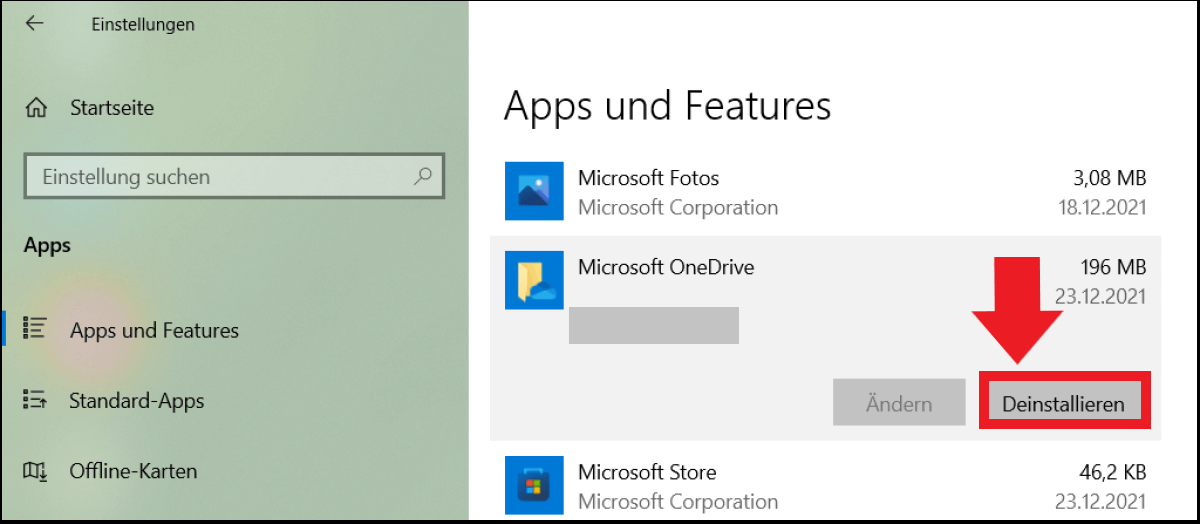
Task: Click the Standard-Apps sidebar icon
Action: 35,400
